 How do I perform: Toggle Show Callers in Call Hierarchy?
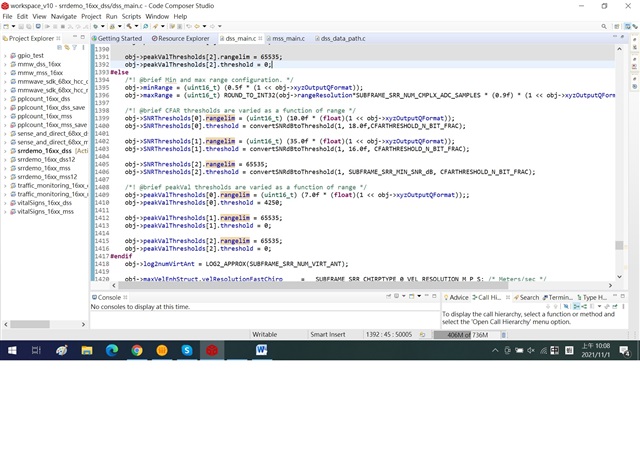pyautogui.click(x=576, y=306)
